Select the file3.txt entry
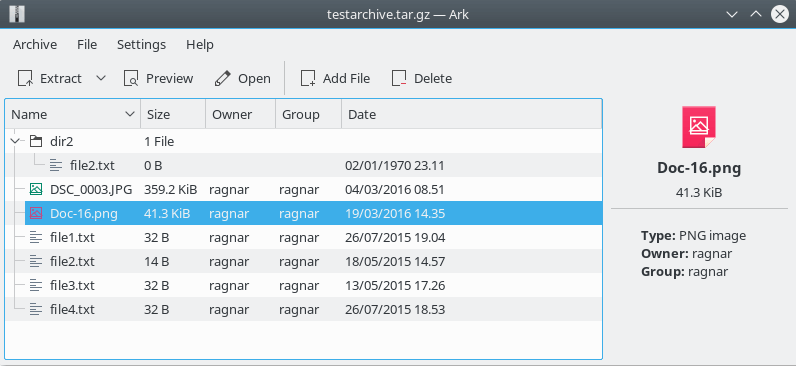The image size is (796, 366). [x=72, y=285]
